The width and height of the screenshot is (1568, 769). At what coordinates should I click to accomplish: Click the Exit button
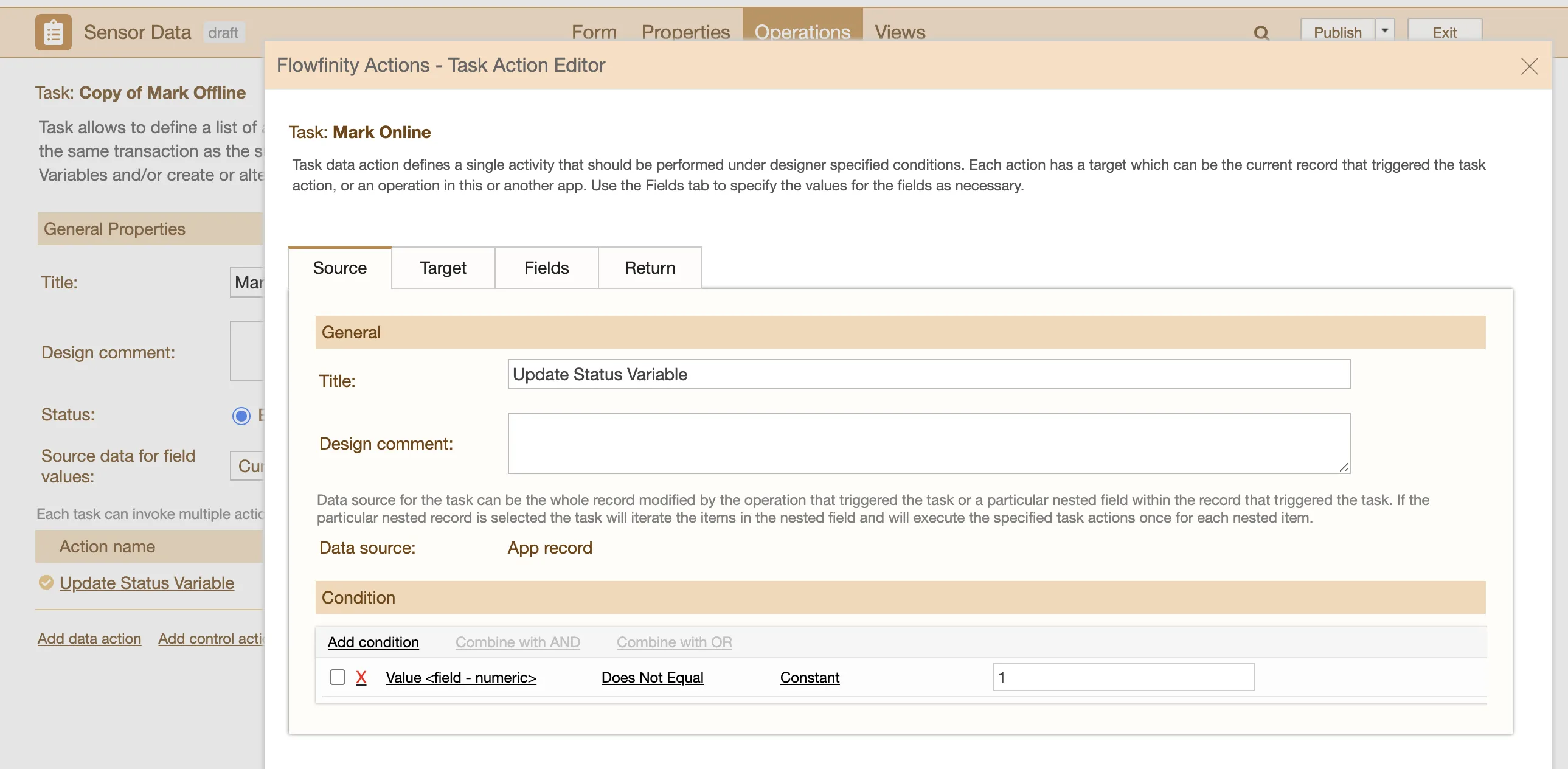1444,32
